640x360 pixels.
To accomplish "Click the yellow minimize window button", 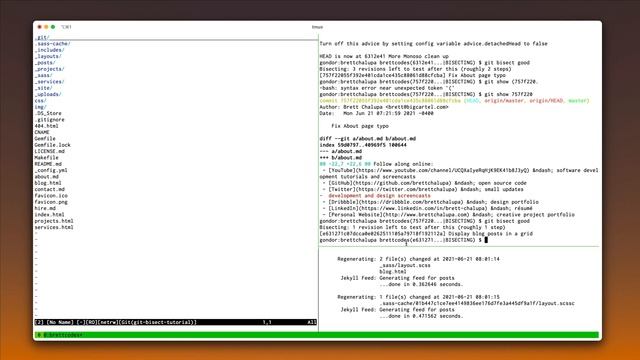I will click(46, 27).
